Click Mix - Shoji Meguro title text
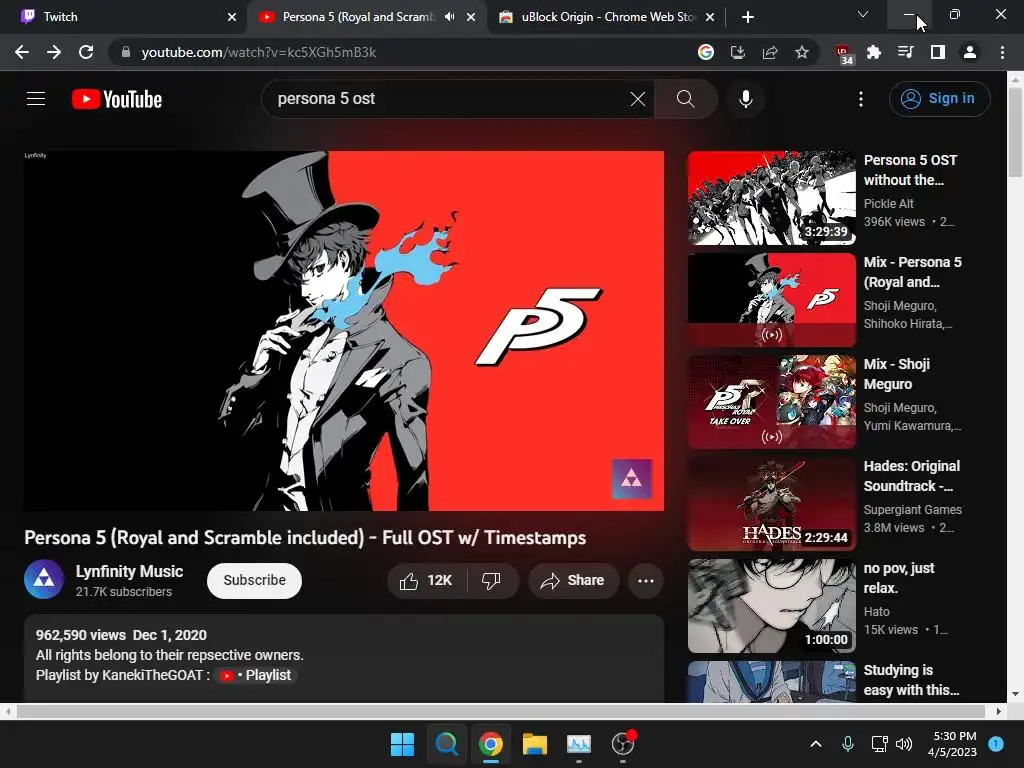 [x=897, y=374]
